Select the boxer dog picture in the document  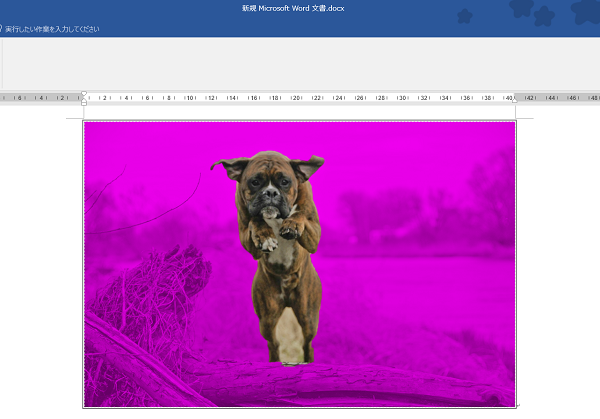click(299, 264)
